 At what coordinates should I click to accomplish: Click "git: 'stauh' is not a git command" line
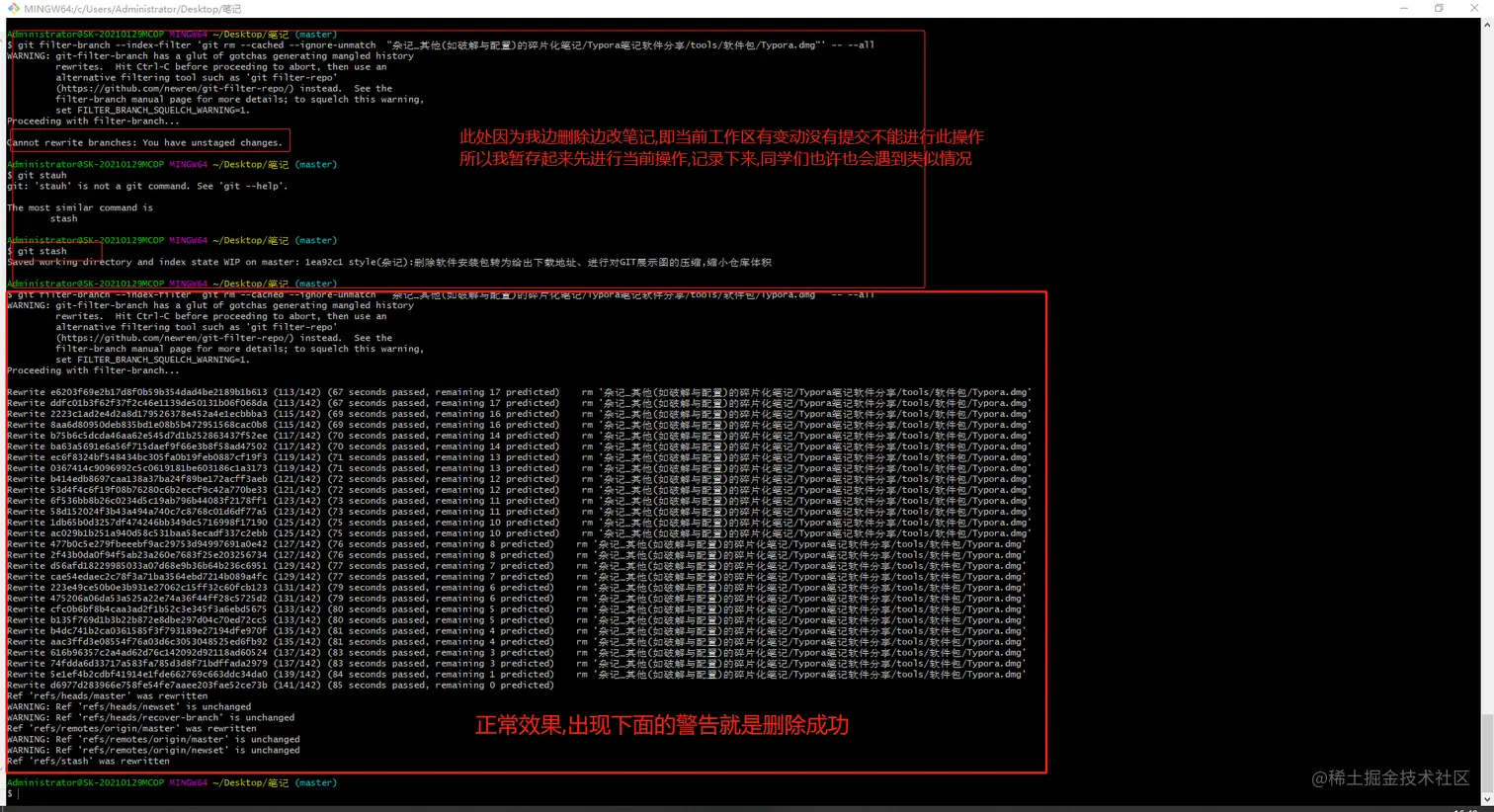148,186
